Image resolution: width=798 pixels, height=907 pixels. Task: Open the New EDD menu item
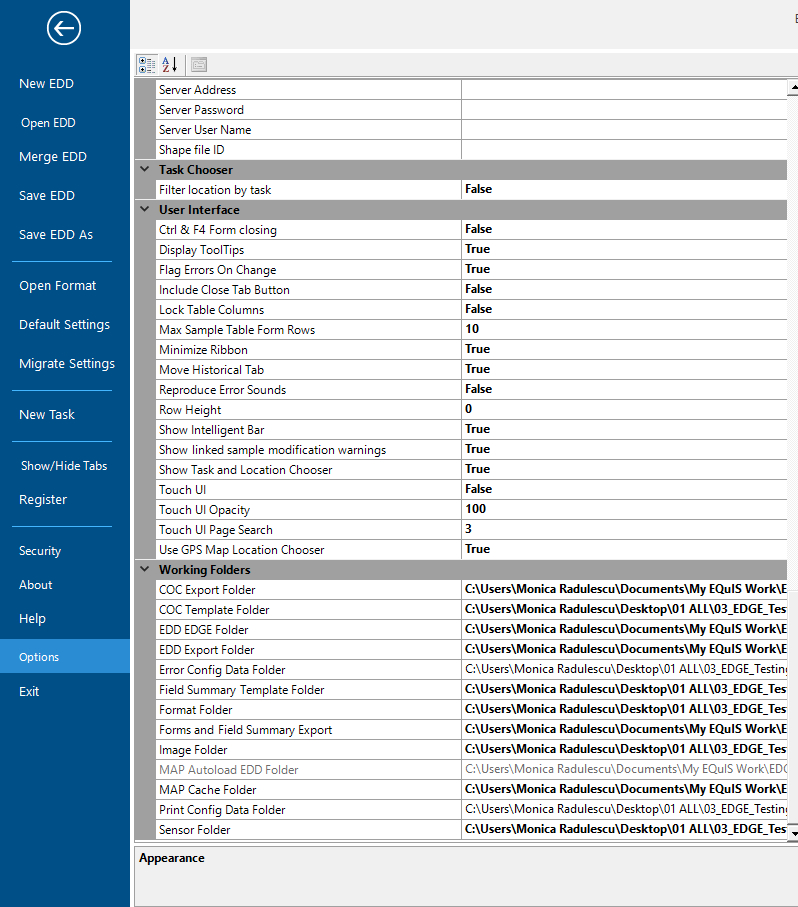46,83
